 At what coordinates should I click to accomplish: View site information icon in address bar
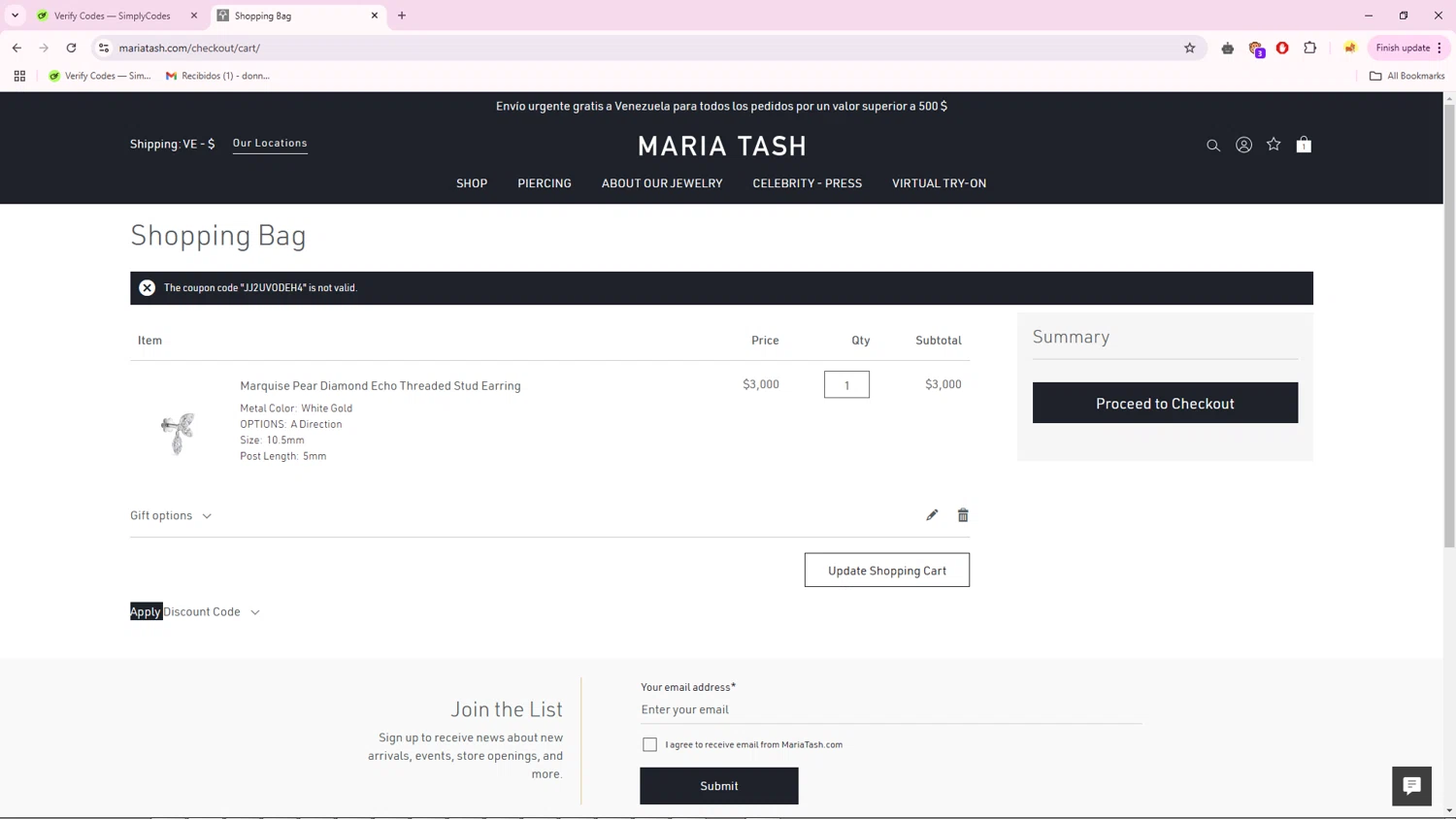tap(104, 48)
